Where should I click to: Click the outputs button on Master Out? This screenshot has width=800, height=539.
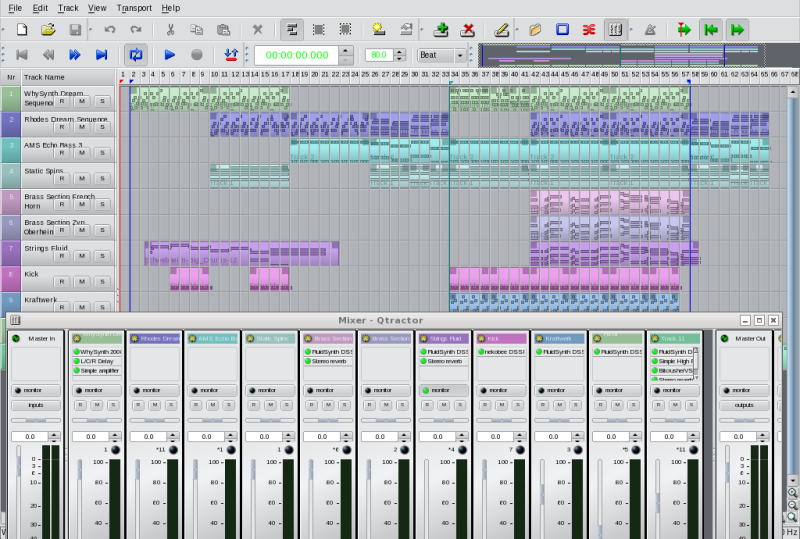743,405
